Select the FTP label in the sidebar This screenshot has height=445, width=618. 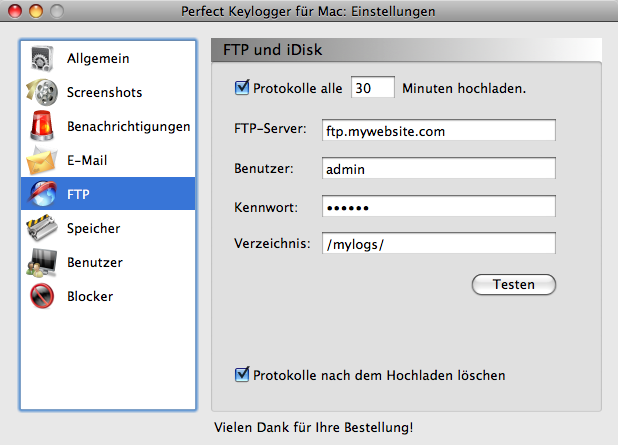(78, 194)
